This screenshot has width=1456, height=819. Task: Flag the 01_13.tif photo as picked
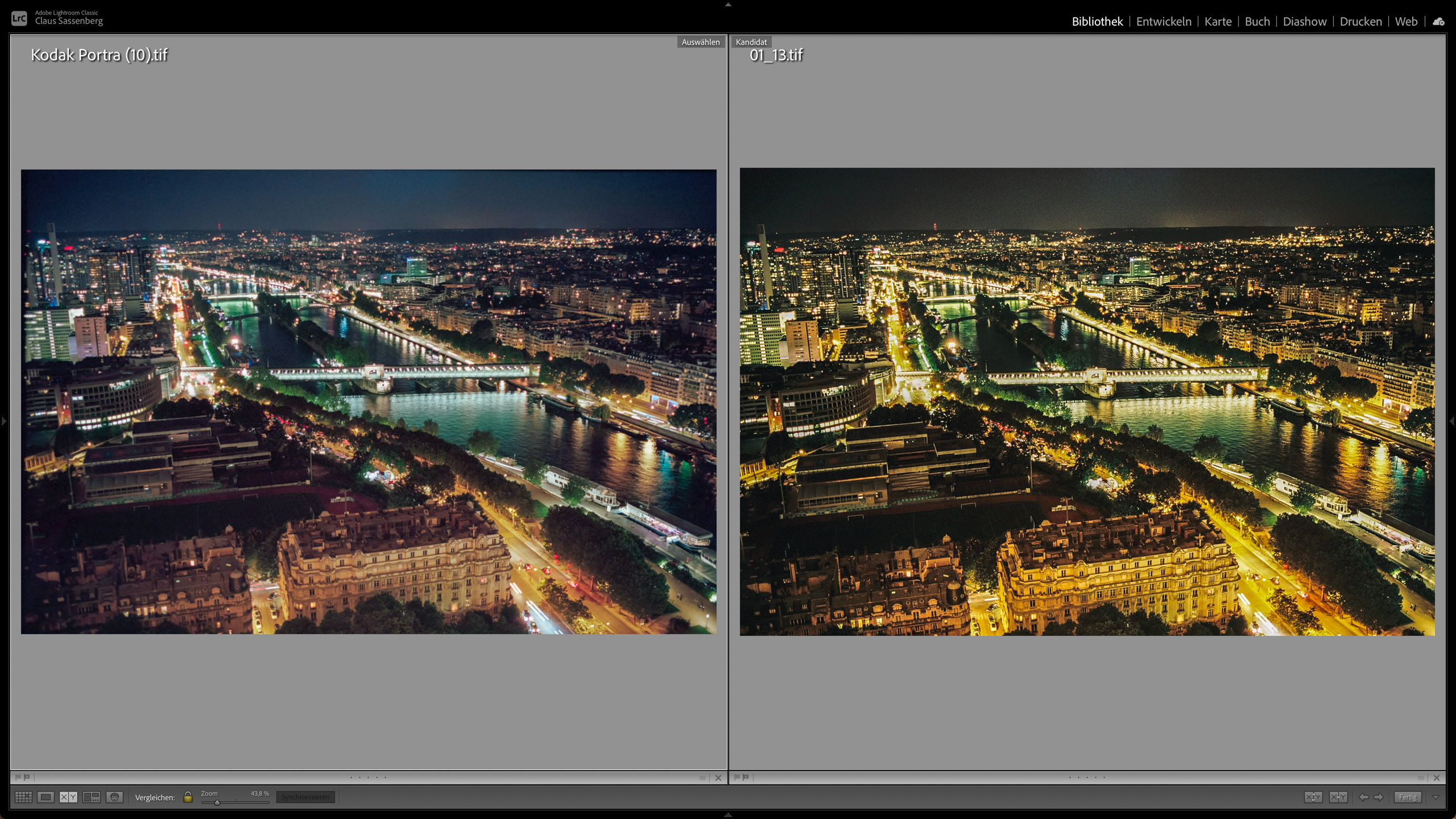pos(737,777)
